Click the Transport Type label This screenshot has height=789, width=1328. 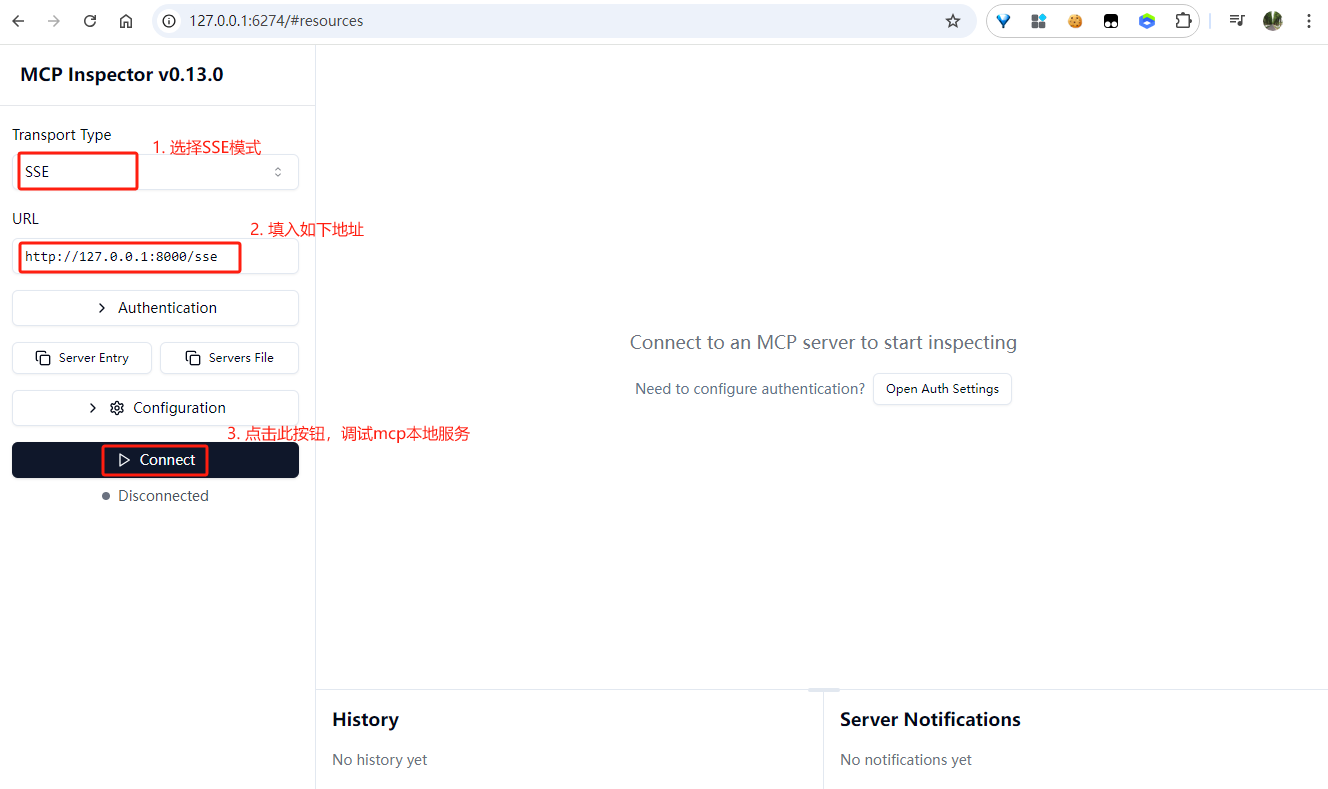[x=62, y=135]
